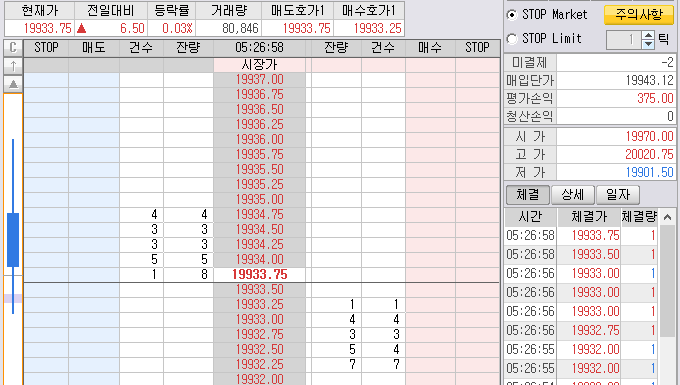Increase tick value with stepper up arrow

coord(648,35)
